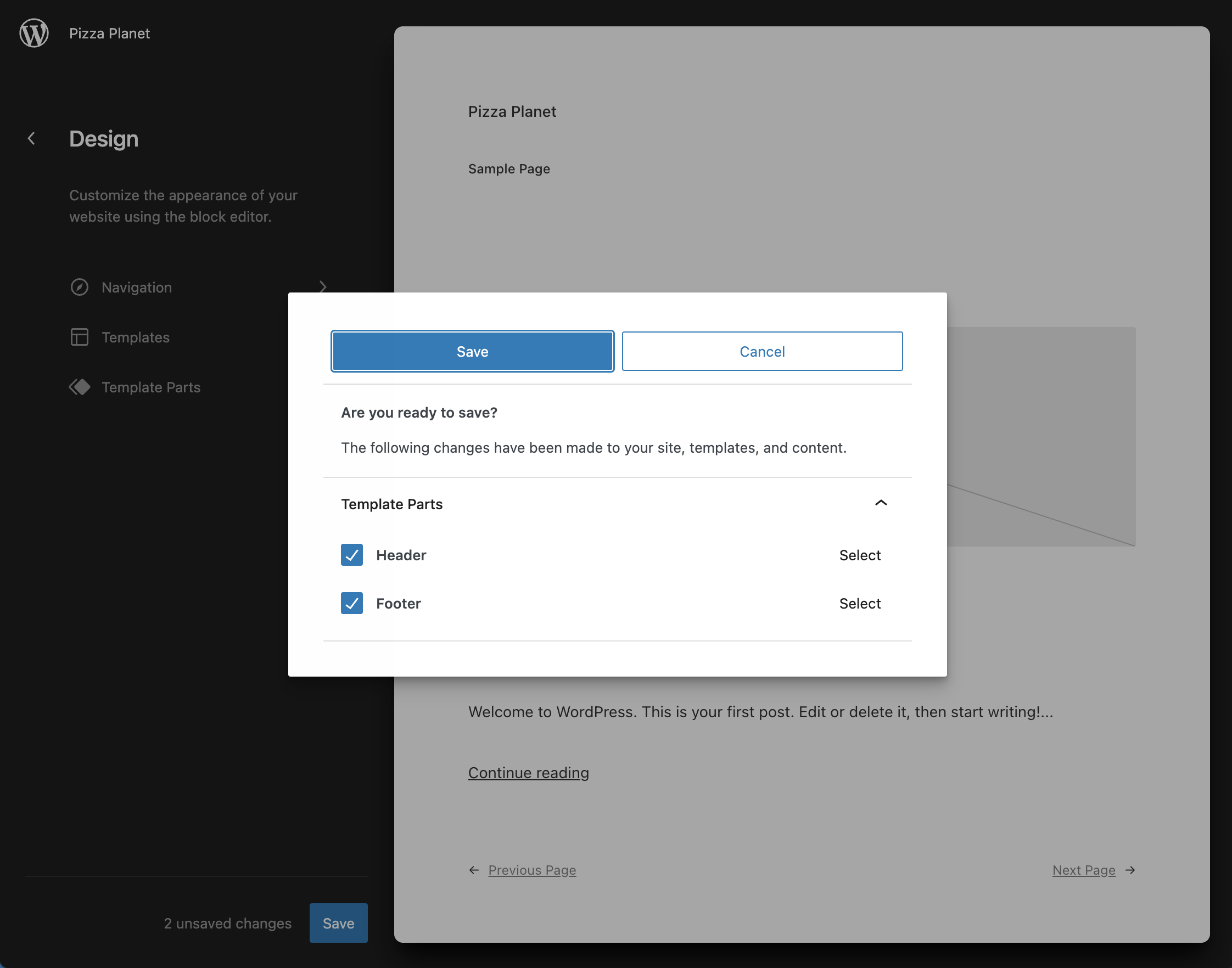The height and width of the screenshot is (968, 1232).
Task: Click the Template Parts diamond icon
Action: tap(80, 387)
